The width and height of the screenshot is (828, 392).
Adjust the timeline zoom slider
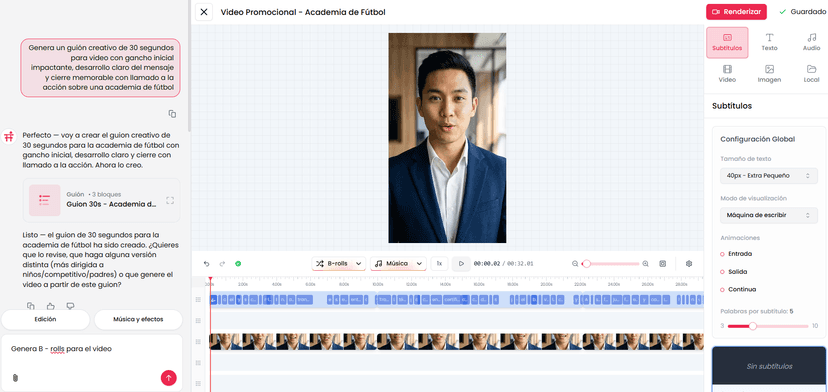pyautogui.click(x=610, y=264)
